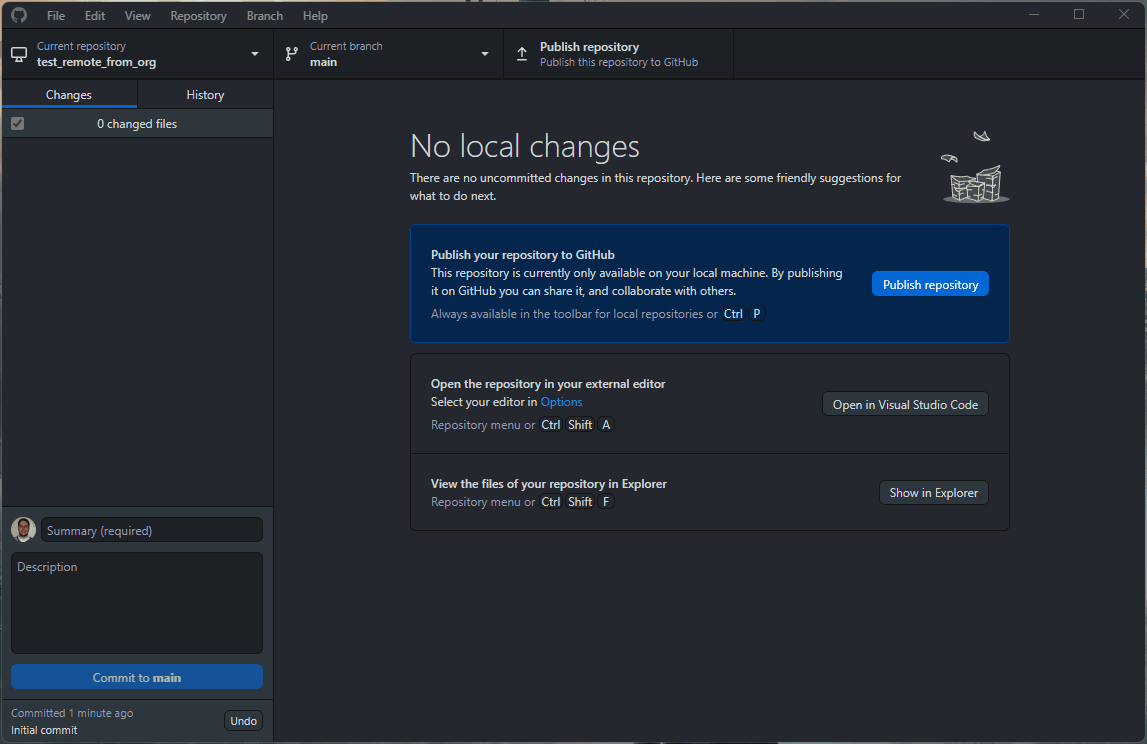The width and height of the screenshot is (1147, 744).
Task: Expand the Current branch dropdown arrow
Action: click(484, 54)
